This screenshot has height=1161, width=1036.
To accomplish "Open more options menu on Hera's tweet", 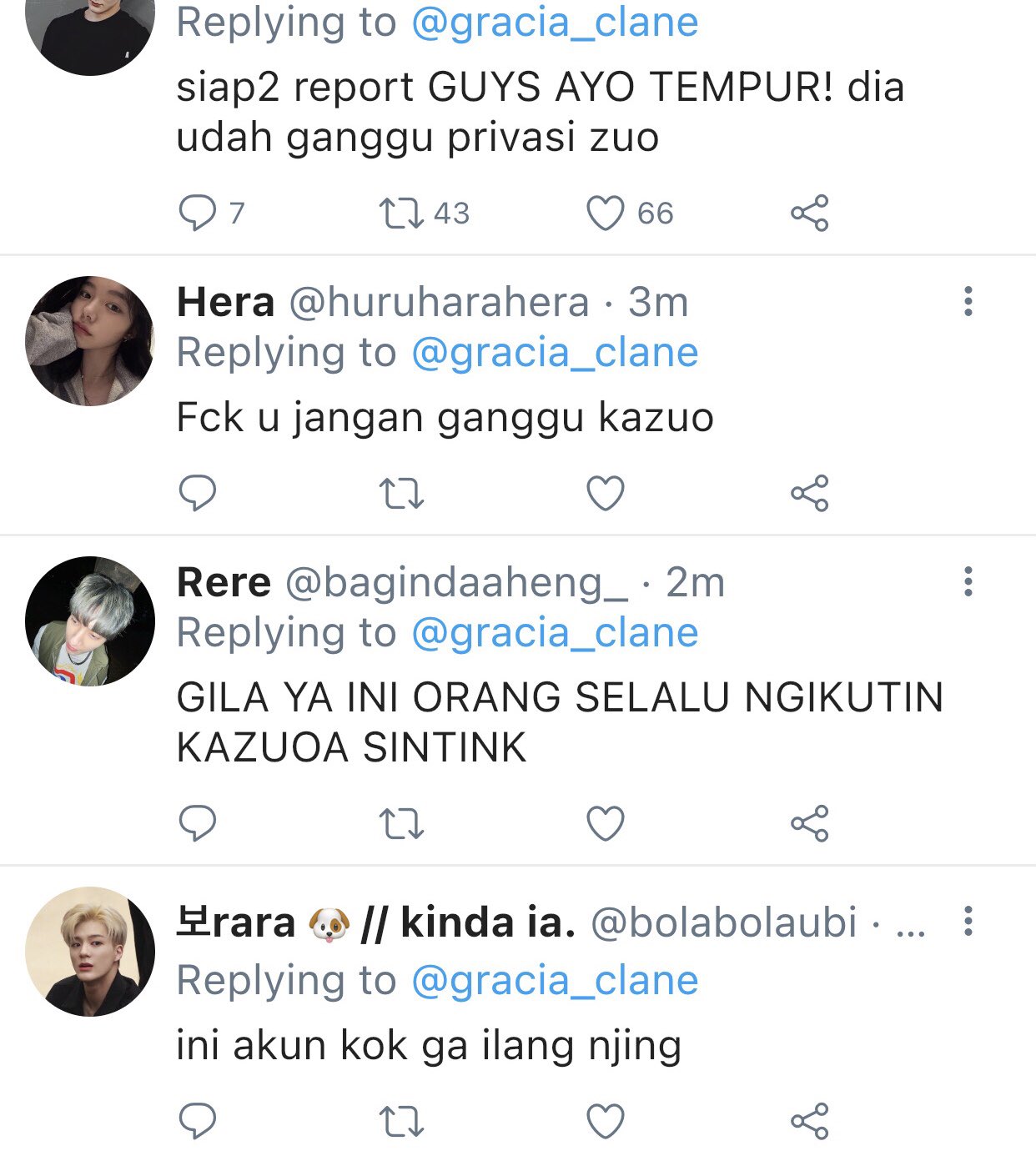I will [968, 301].
